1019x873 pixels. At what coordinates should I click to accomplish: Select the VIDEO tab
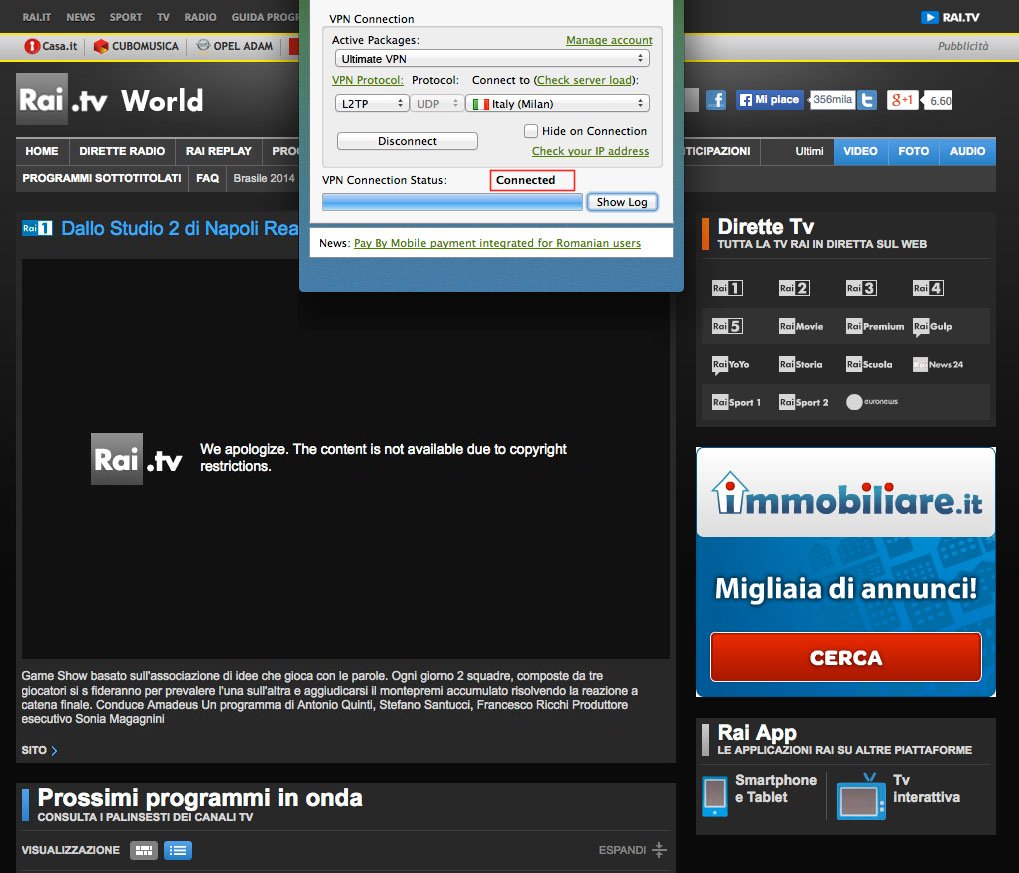[x=860, y=151]
